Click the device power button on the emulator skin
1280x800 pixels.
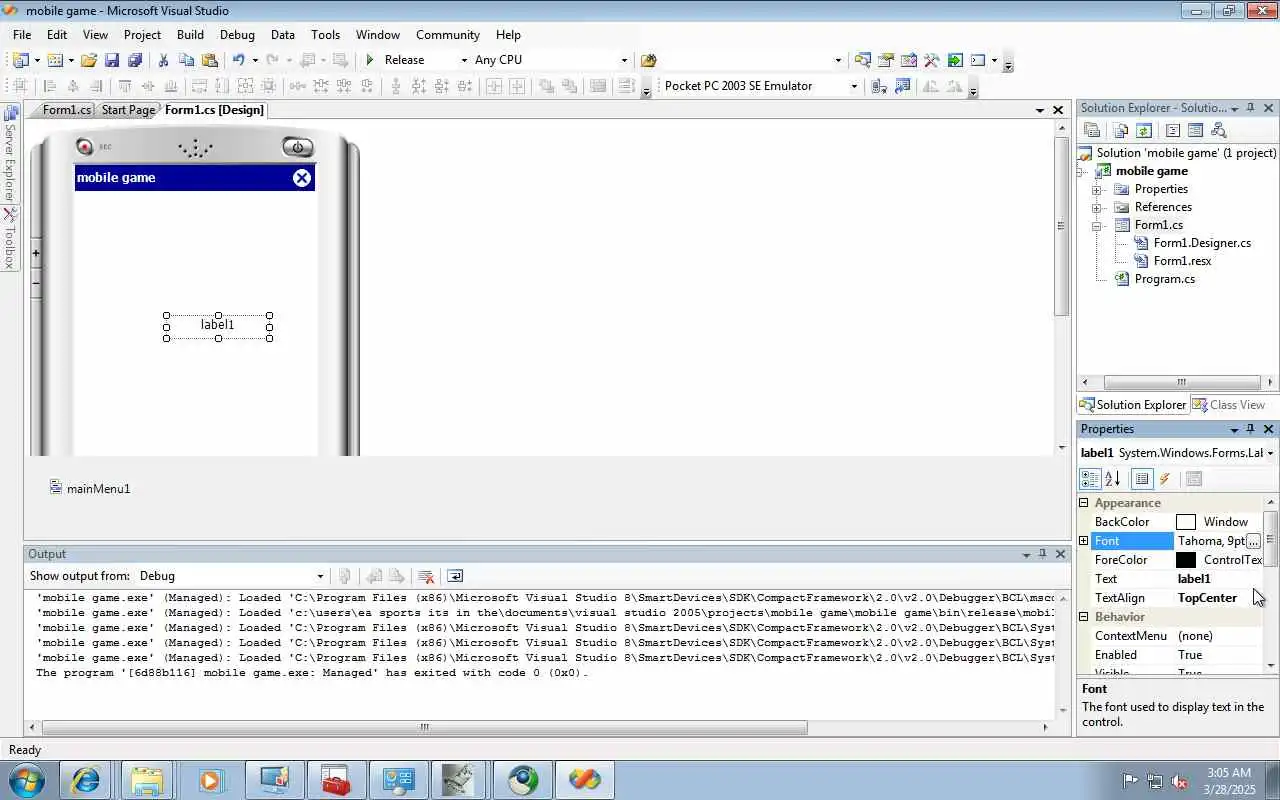(x=298, y=147)
